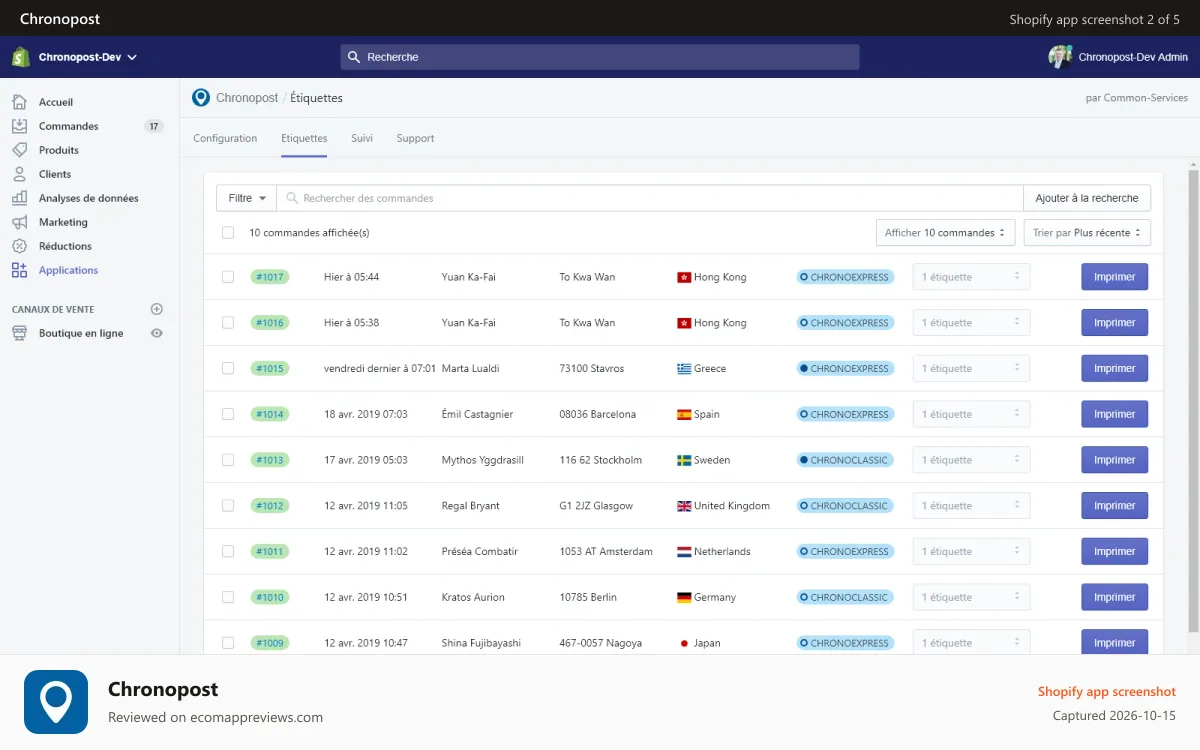The height and width of the screenshot is (750, 1200).
Task: Check the box for order #1011
Action: pyautogui.click(x=228, y=551)
